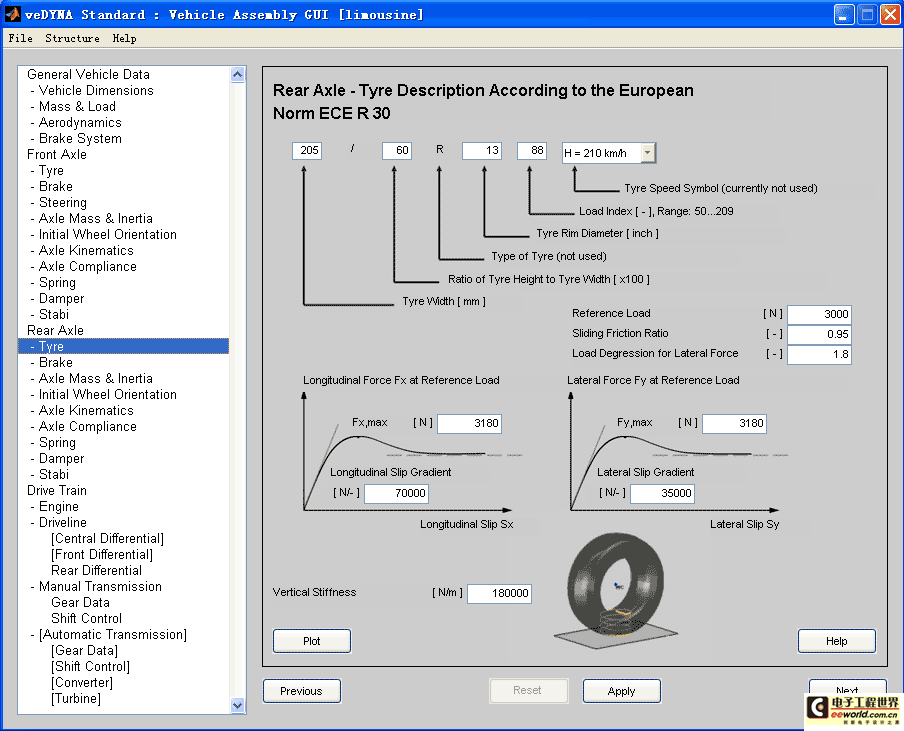The height and width of the screenshot is (731, 904).
Task: Open the File menu
Action: click(x=20, y=38)
